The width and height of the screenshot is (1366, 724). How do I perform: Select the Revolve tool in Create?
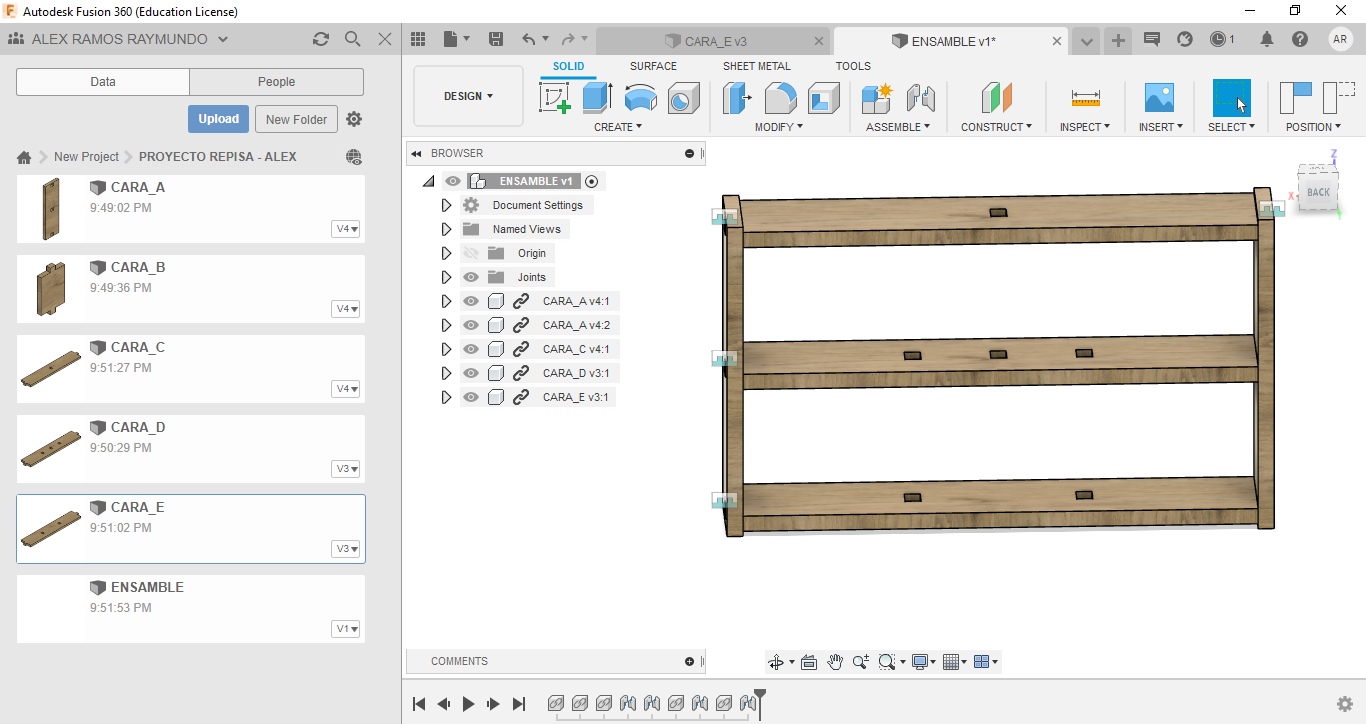coord(640,98)
